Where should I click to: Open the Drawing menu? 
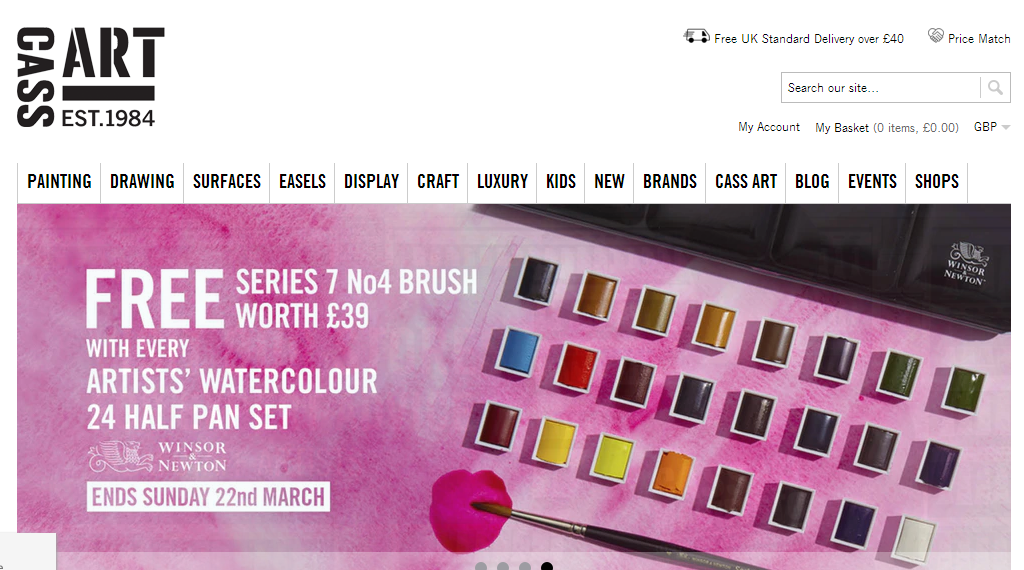(x=142, y=182)
